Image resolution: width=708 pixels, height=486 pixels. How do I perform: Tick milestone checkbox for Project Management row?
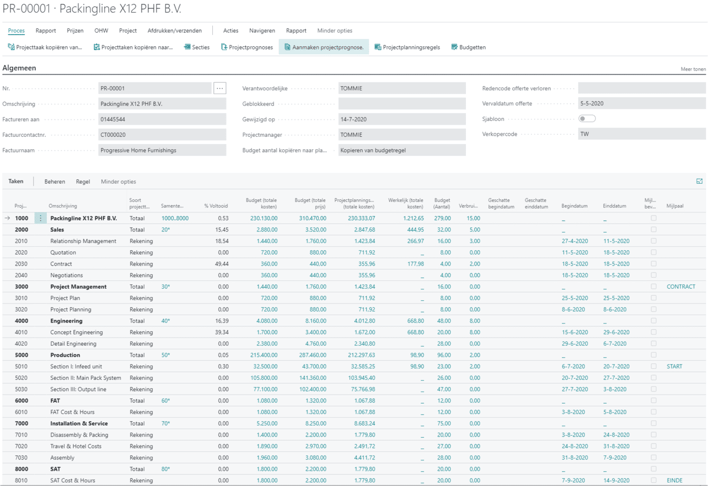click(653, 286)
